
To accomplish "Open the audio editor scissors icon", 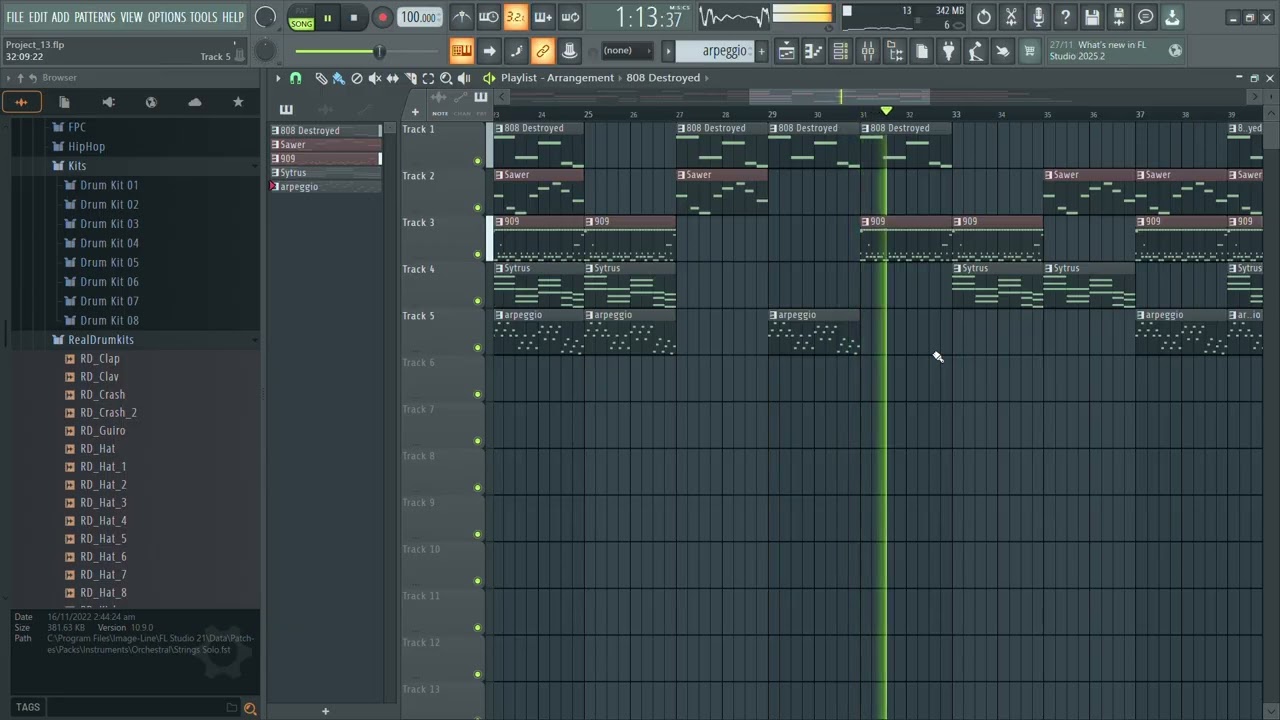I will 1011,17.
